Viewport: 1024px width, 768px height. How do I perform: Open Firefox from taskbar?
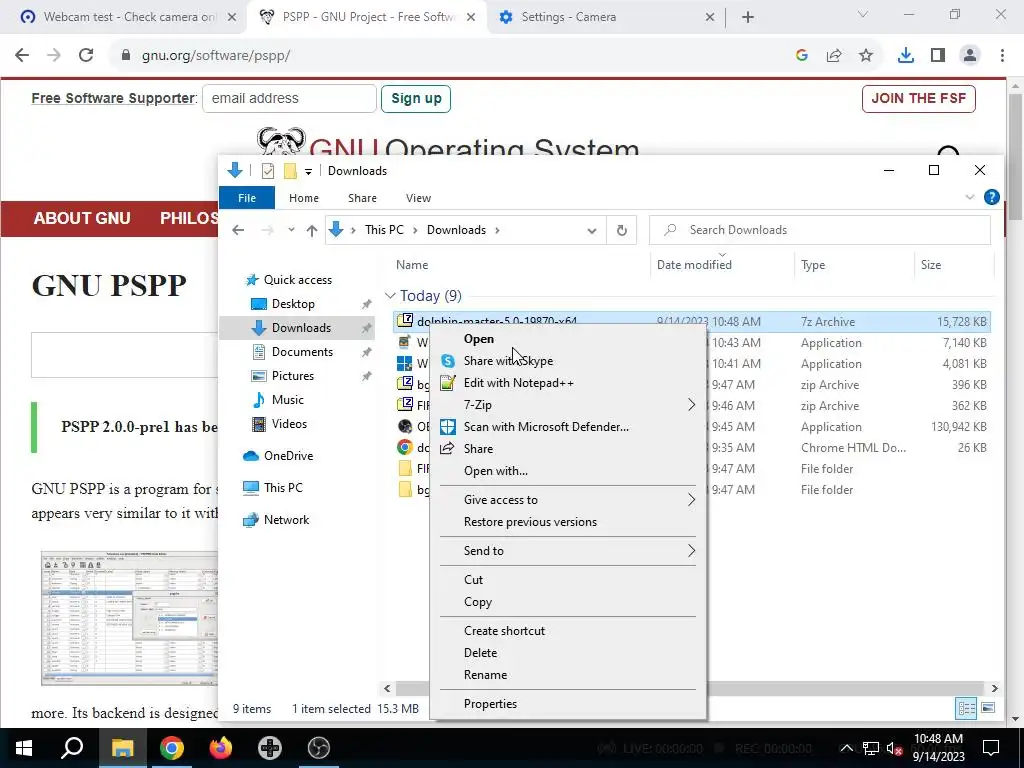[221, 748]
